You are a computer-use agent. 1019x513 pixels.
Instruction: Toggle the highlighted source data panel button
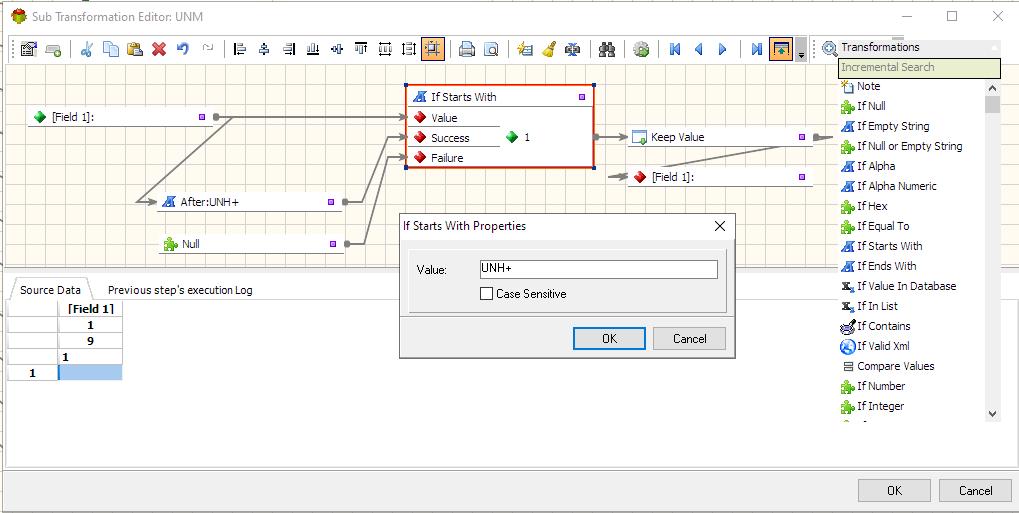[780, 49]
